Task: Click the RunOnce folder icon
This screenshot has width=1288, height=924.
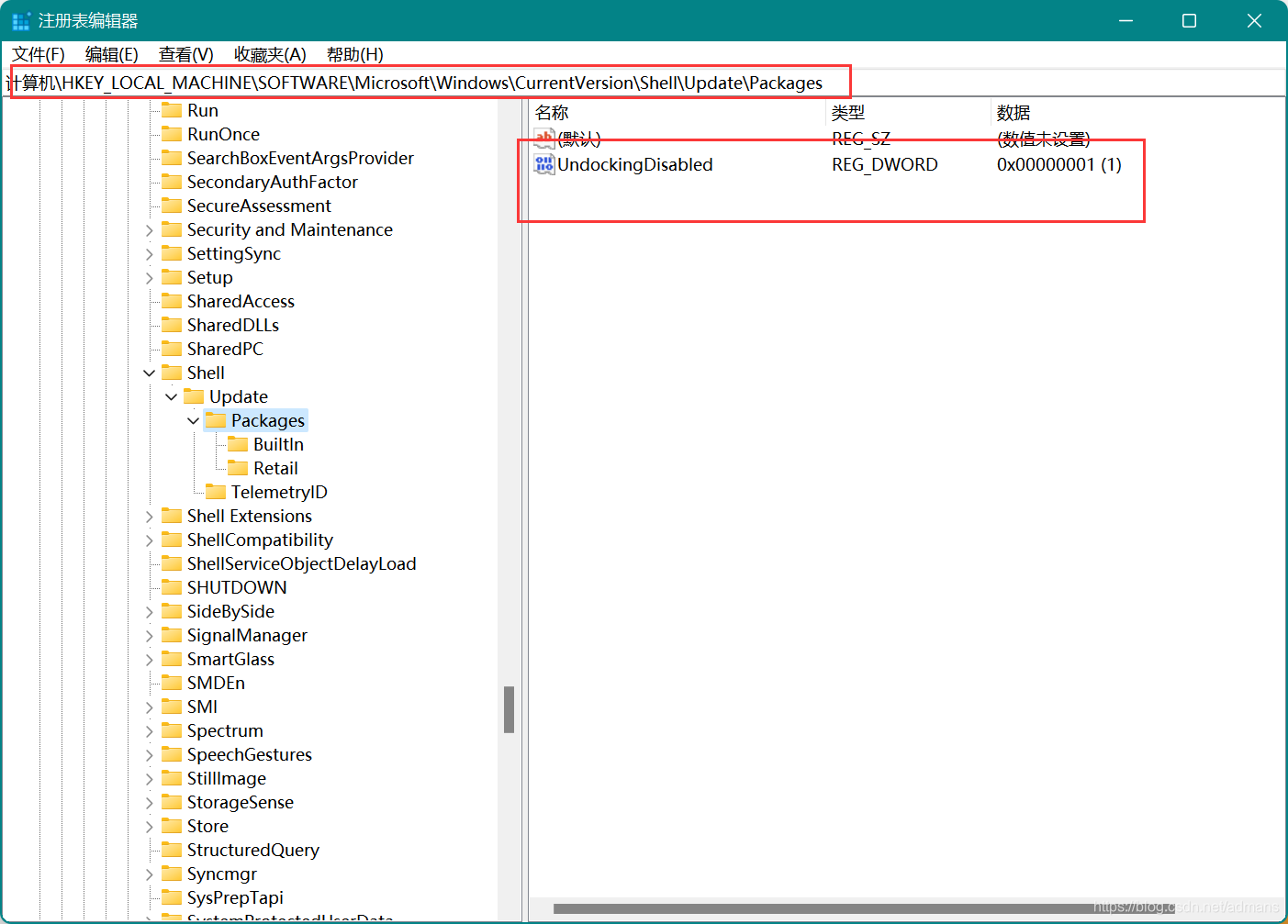Action: pos(172,134)
